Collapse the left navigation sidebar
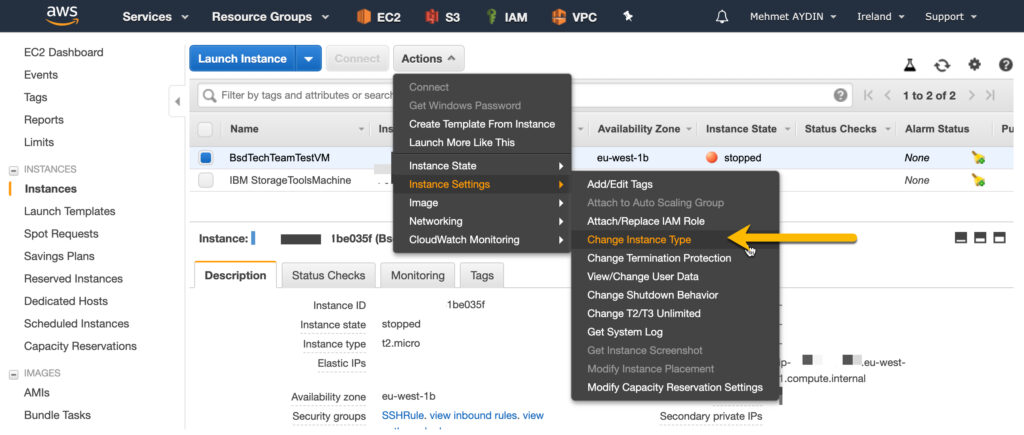This screenshot has height=435, width=1024. tap(177, 102)
